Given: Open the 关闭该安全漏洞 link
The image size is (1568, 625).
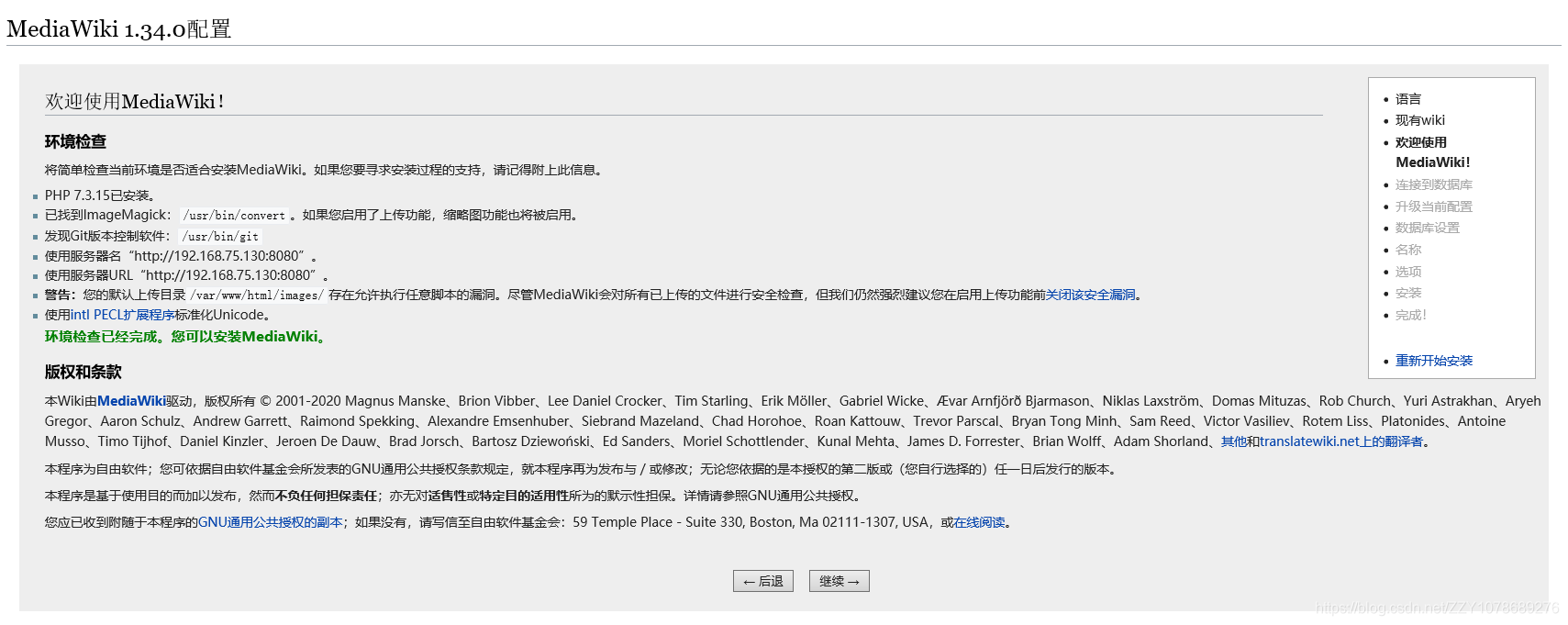Looking at the screenshot, I should click(1091, 295).
